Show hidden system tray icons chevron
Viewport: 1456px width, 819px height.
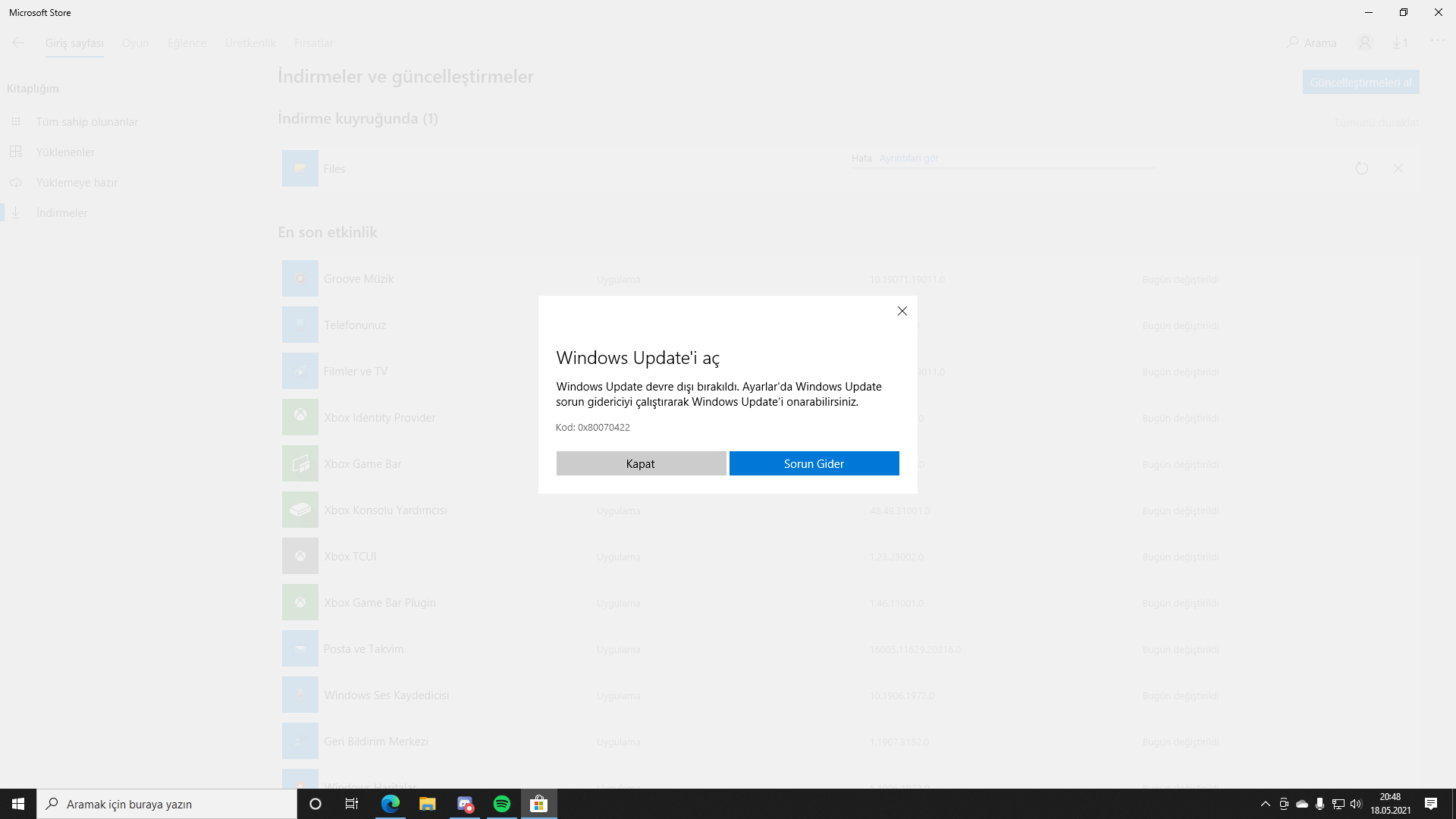pos(1265,804)
